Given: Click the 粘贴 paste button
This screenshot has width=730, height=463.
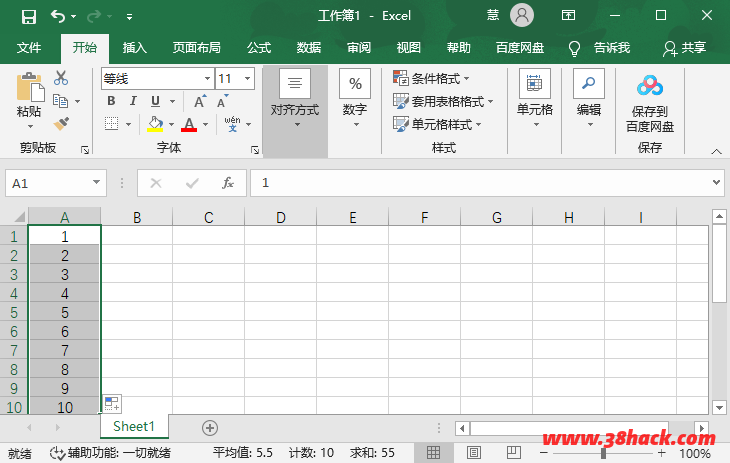Looking at the screenshot, I should tap(29, 100).
